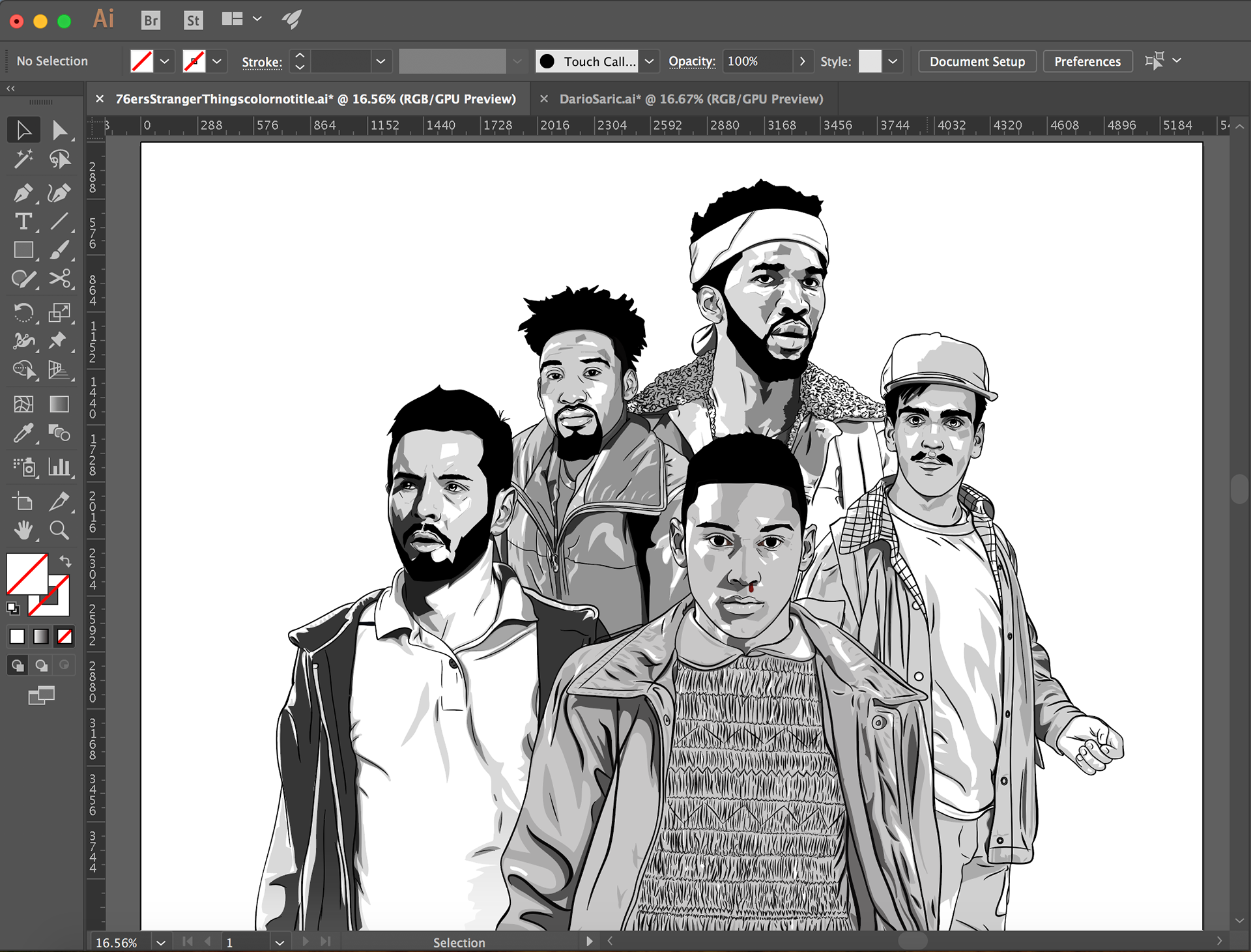The height and width of the screenshot is (952, 1251).
Task: Select the Zoom tool magnifier
Action: (59, 530)
